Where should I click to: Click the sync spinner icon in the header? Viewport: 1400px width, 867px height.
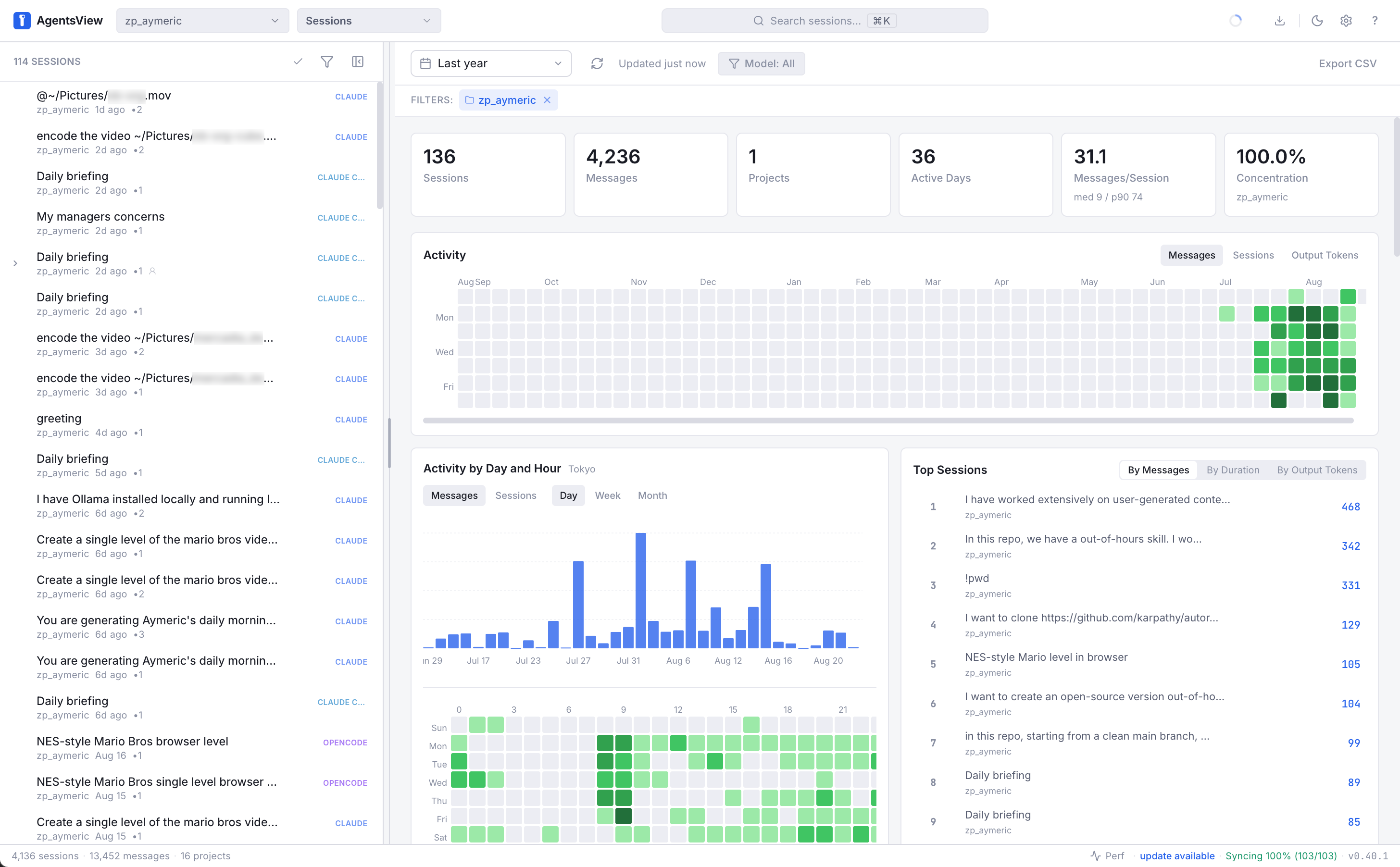1236,21
